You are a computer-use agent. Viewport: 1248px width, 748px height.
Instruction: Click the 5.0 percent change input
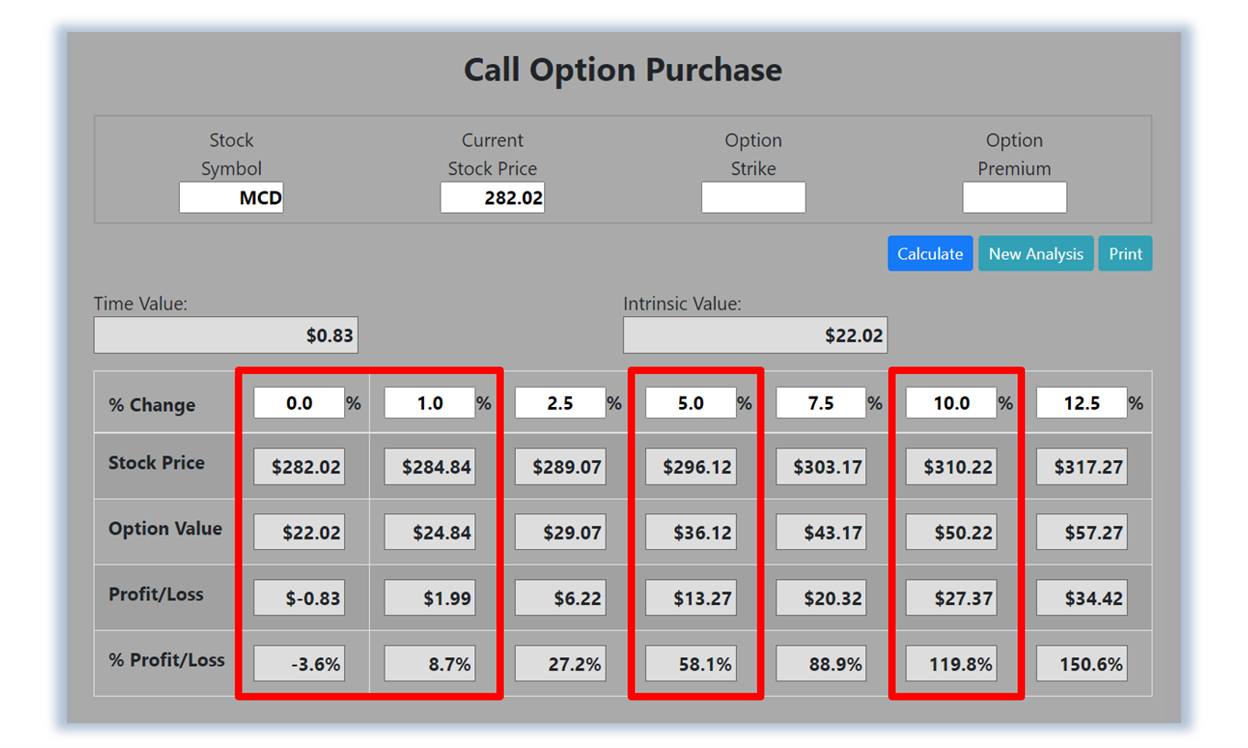pyautogui.click(x=690, y=403)
